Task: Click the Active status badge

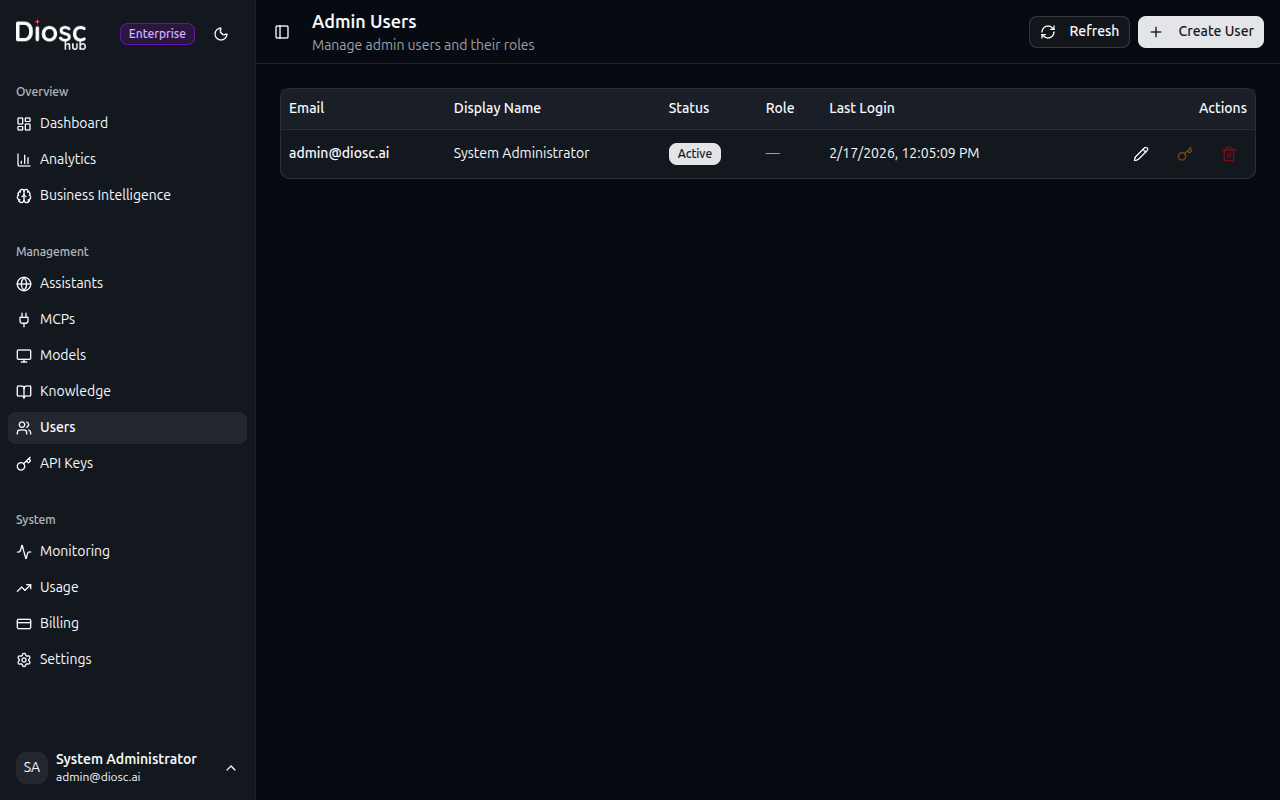Action: coord(694,153)
